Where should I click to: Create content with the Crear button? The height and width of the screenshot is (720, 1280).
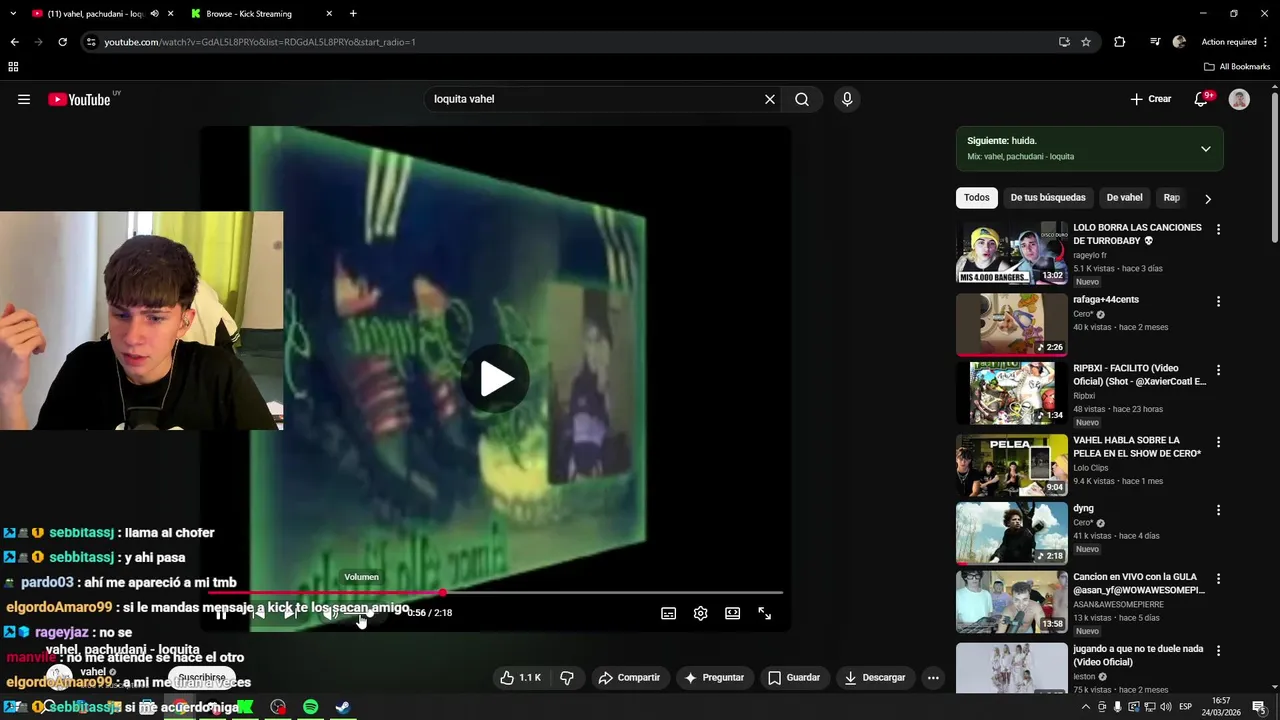click(x=1151, y=99)
